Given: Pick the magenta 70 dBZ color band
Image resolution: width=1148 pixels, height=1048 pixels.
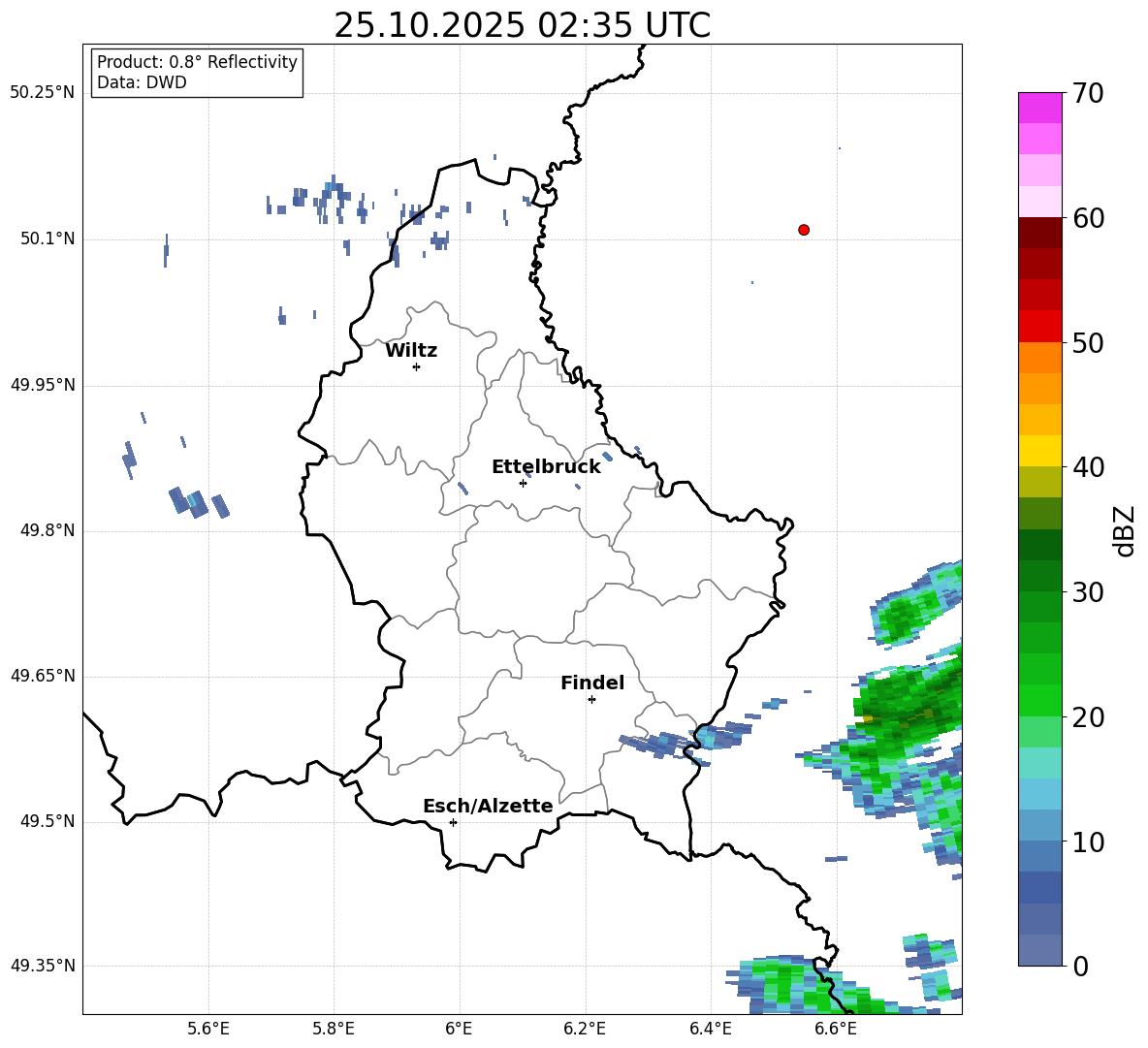Looking at the screenshot, I should [1039, 108].
